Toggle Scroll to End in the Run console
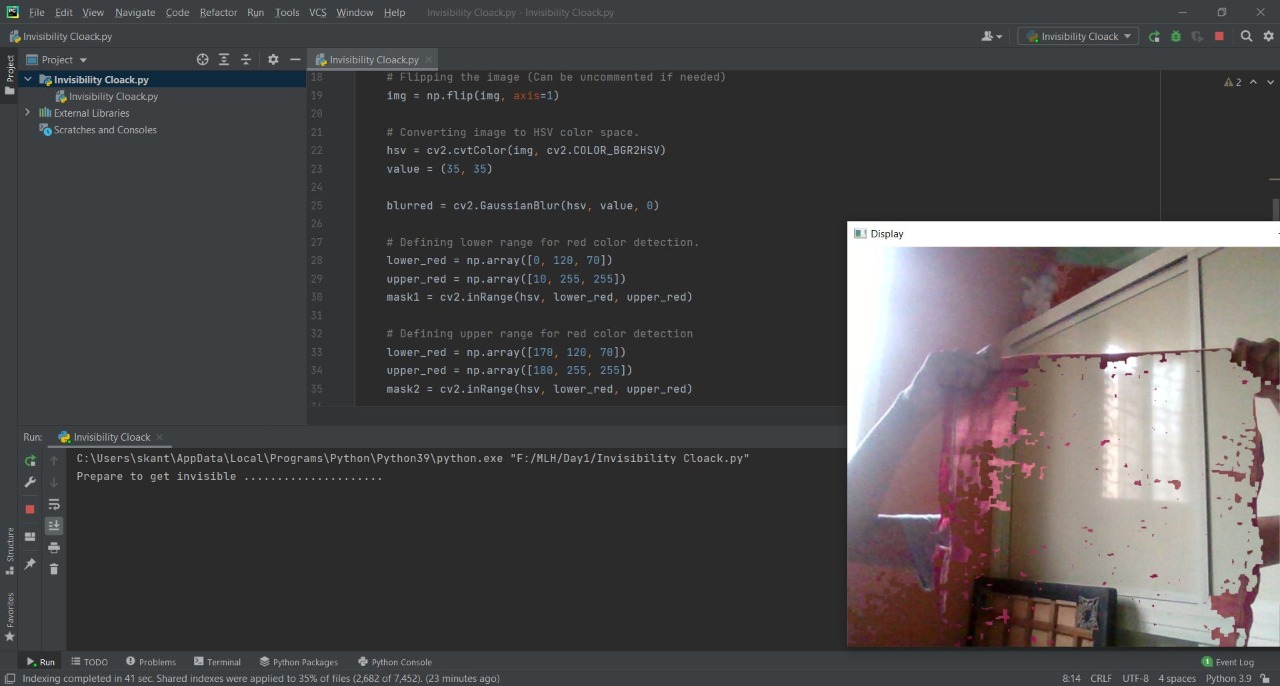Image resolution: width=1280 pixels, height=686 pixels. [54, 525]
